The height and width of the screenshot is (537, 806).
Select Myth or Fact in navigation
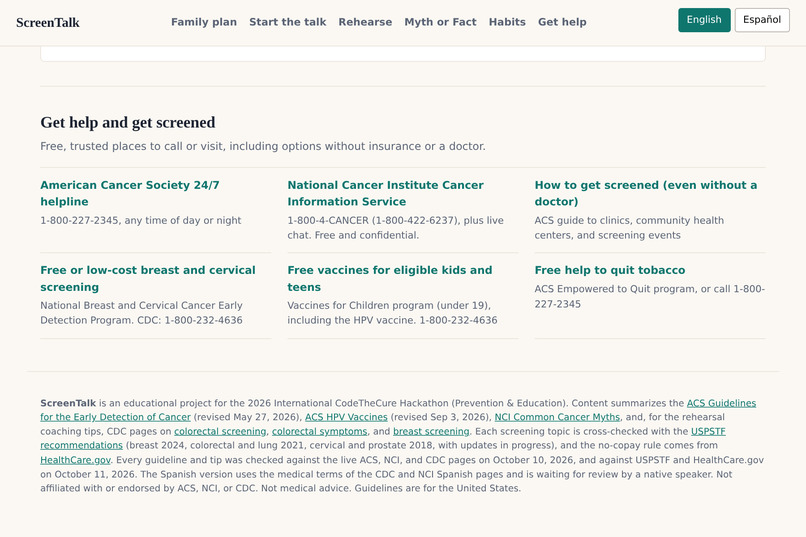point(440,22)
